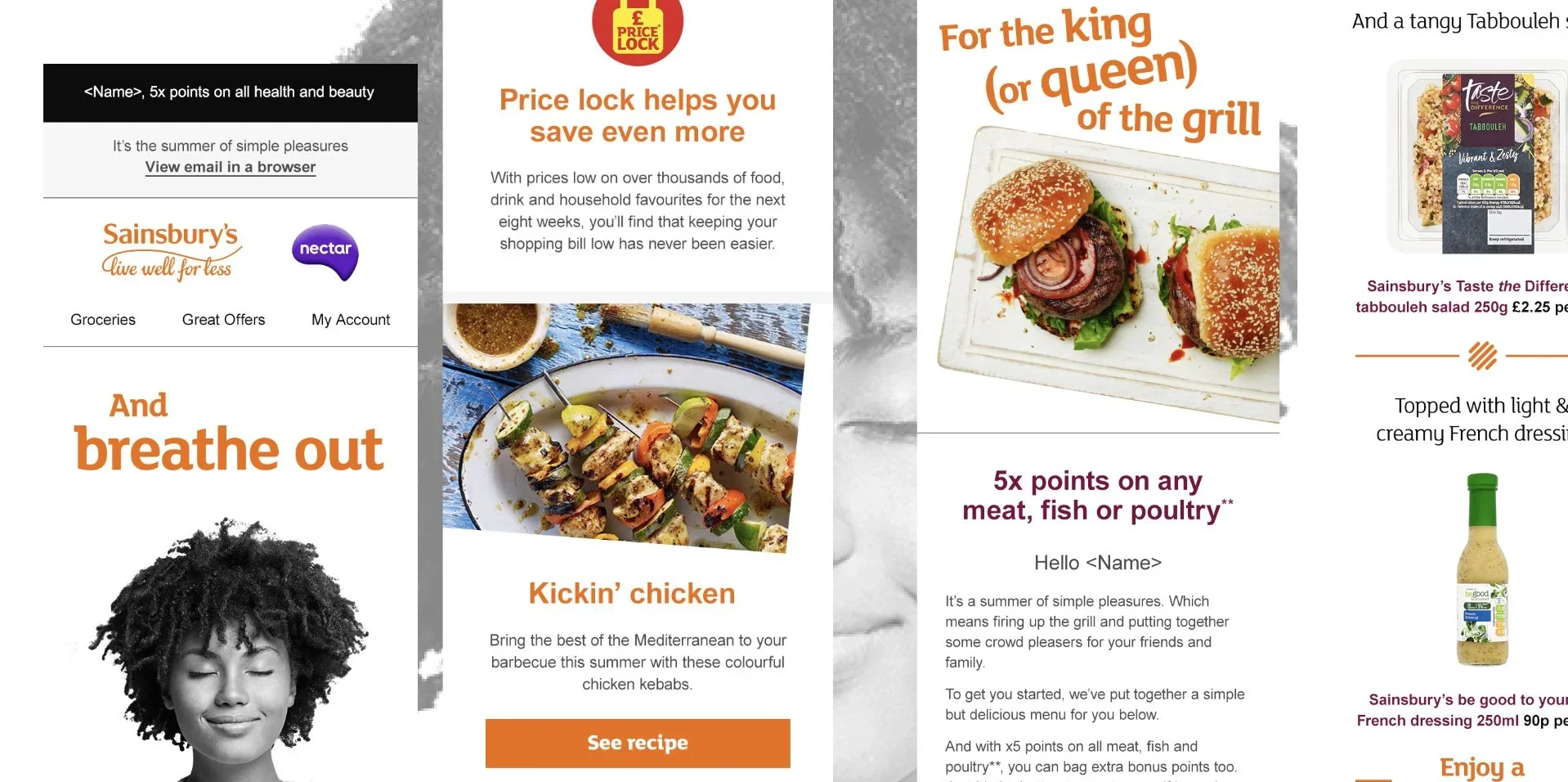Click the purple Nectar logo
The image size is (1568, 782).
click(x=325, y=252)
